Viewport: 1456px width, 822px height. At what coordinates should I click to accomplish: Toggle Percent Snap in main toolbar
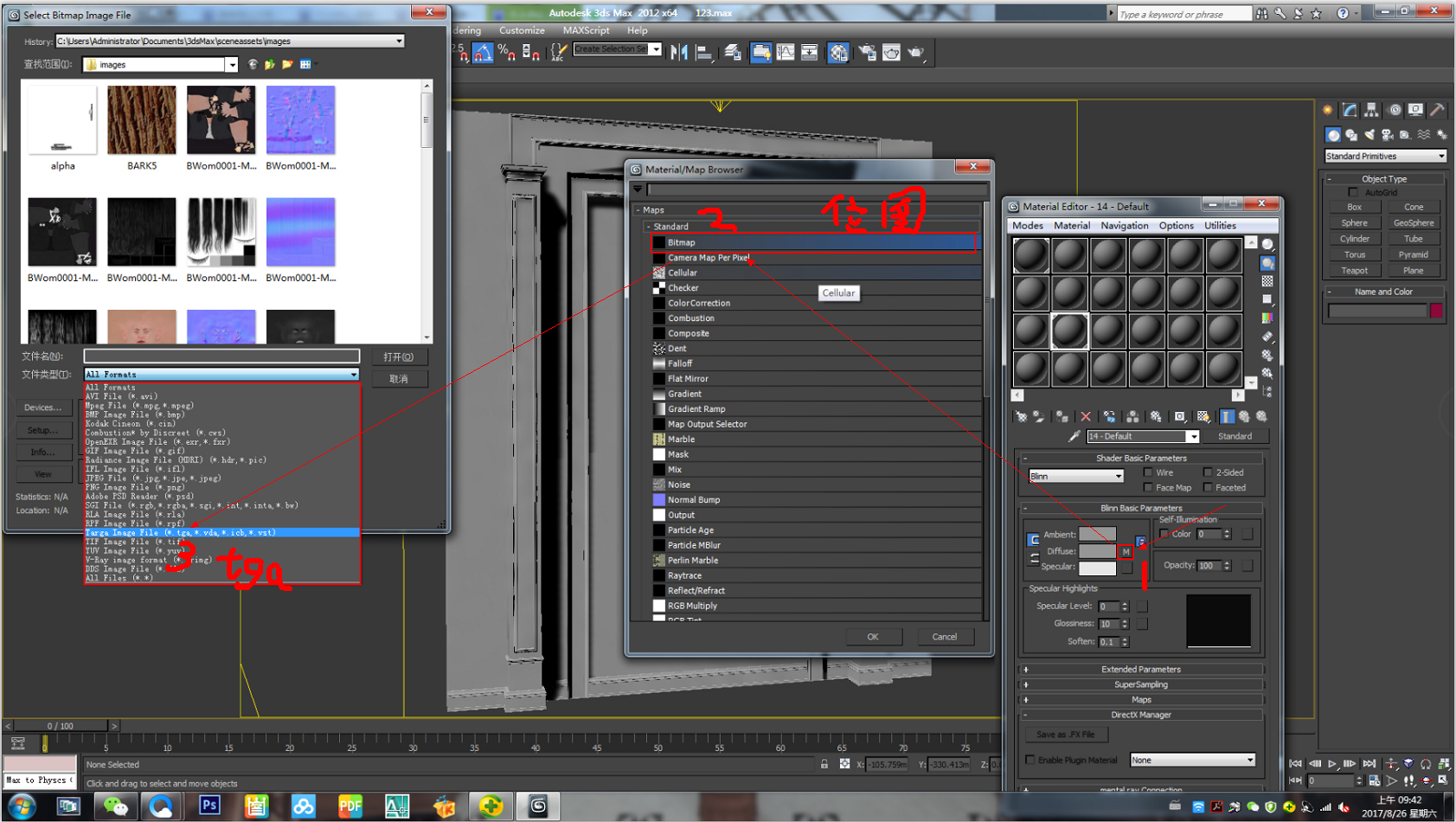(x=507, y=53)
